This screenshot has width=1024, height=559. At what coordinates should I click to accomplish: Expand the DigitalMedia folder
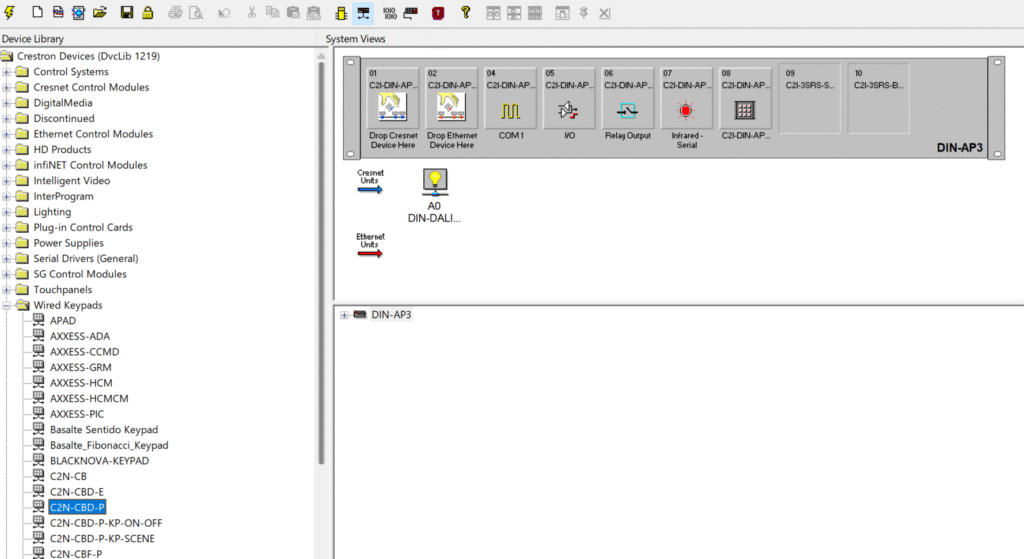7,103
